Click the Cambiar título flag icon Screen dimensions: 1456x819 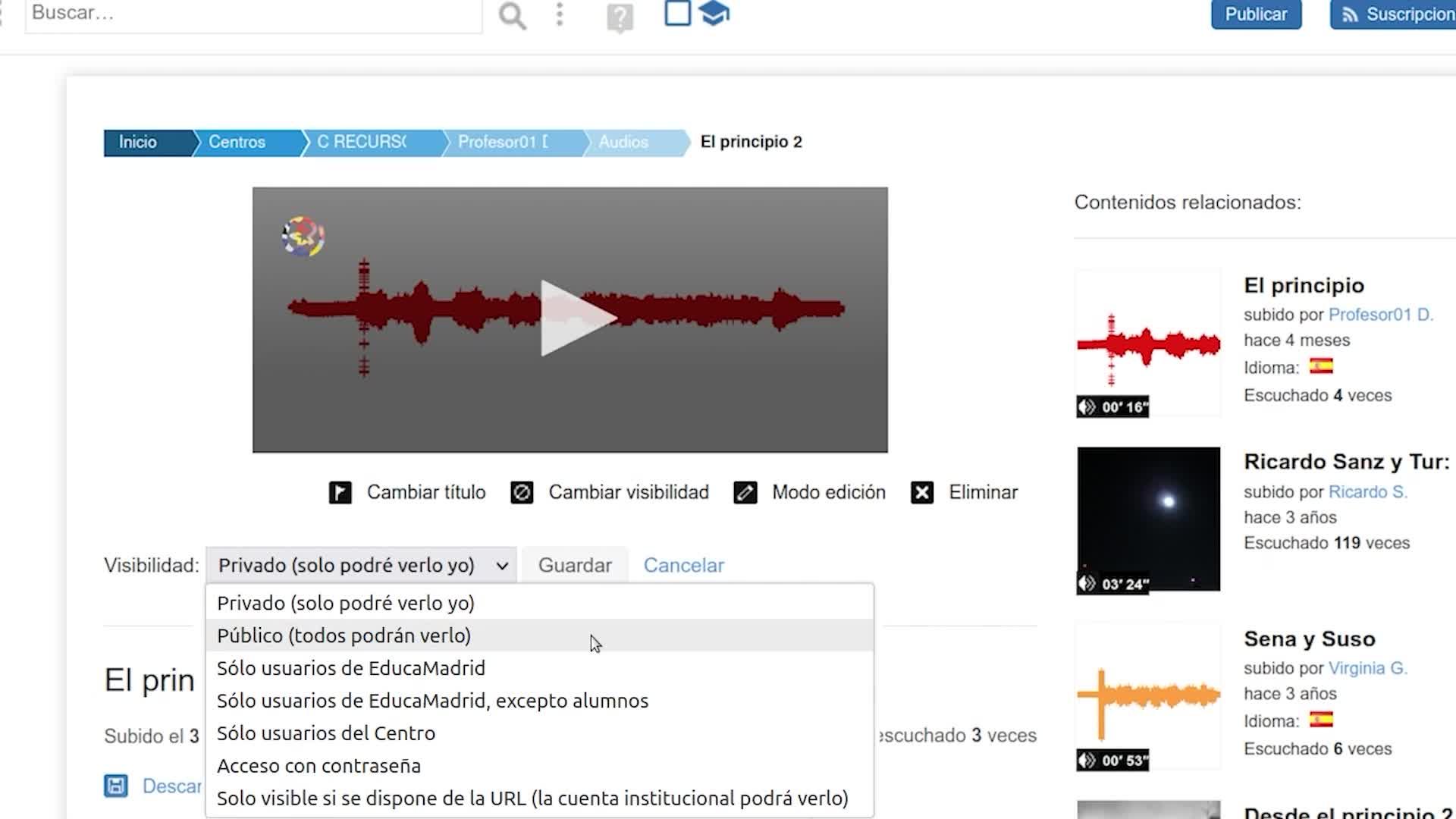(340, 493)
